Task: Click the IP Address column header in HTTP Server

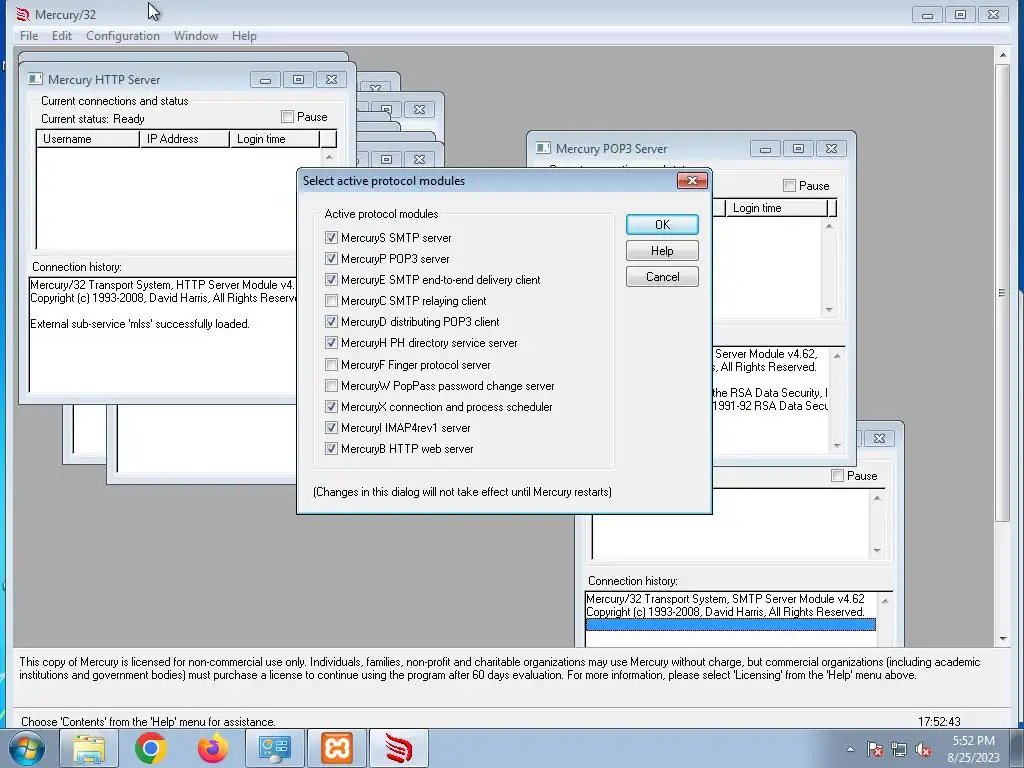Action: coord(185,138)
